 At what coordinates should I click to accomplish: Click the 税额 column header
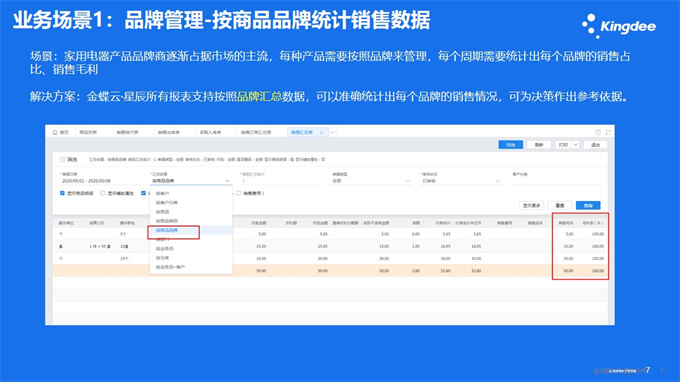click(416, 223)
